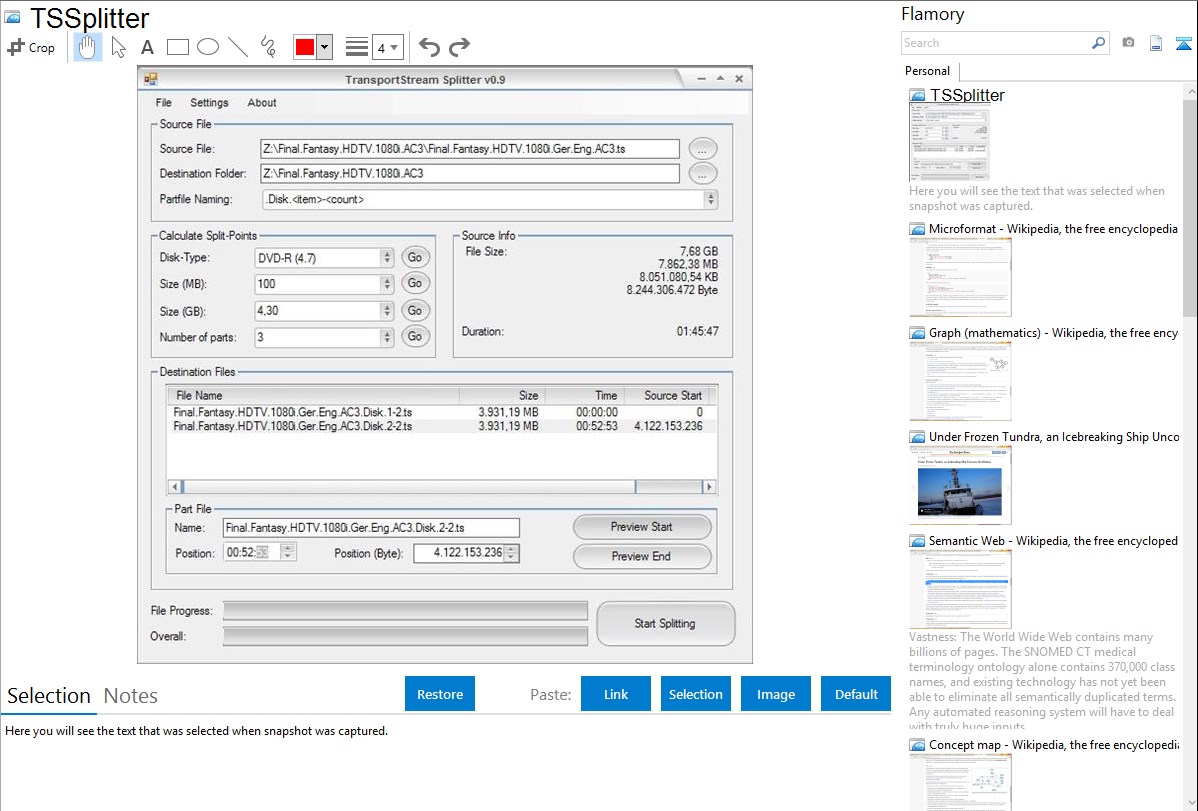Click the red color swatch
Viewport: 1198px width, 811px height.
[305, 47]
